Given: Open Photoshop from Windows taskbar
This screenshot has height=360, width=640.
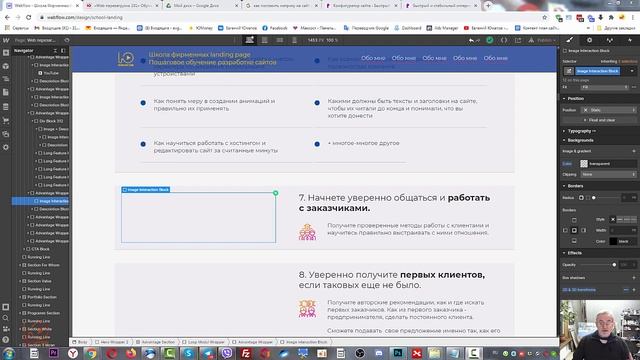Looking at the screenshot, I should (x=398, y=353).
